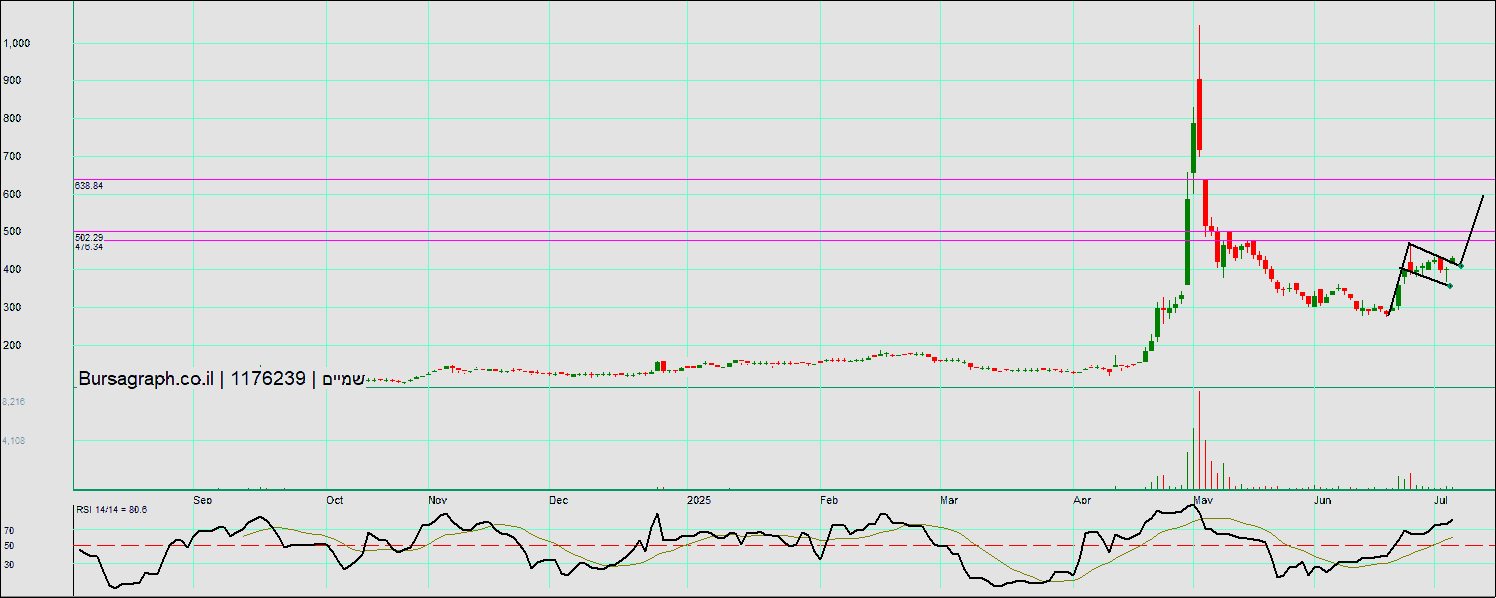Click the black projected upward arrow line

coord(1472,229)
